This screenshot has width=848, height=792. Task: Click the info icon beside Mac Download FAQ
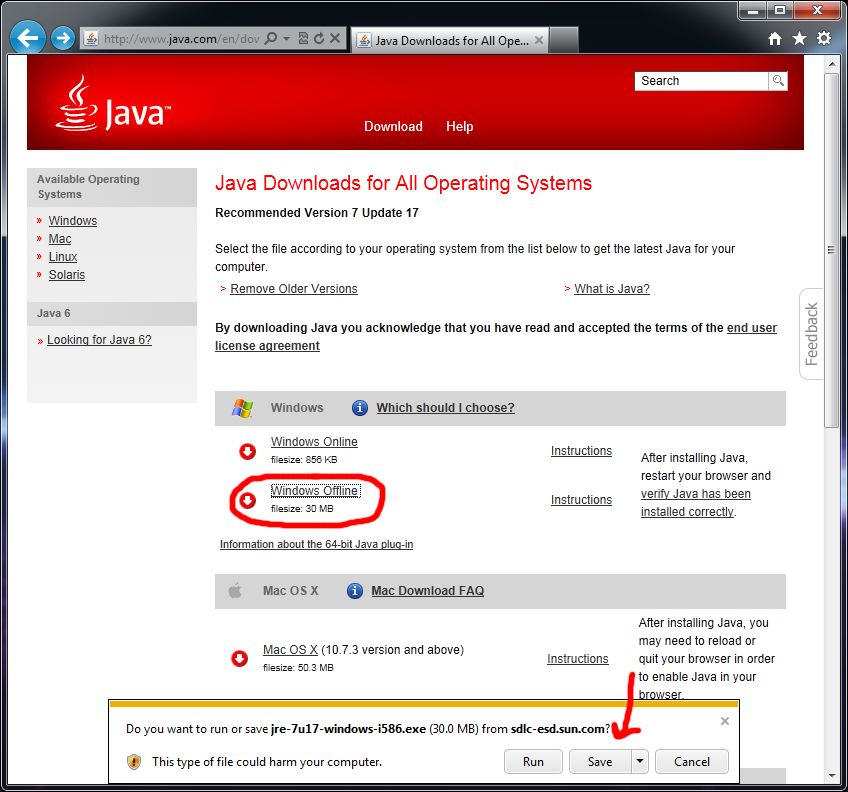pyautogui.click(x=354, y=591)
